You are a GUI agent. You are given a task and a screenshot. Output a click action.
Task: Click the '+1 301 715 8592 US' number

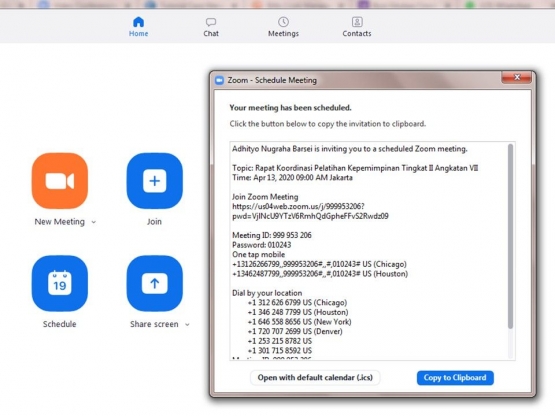(280, 351)
